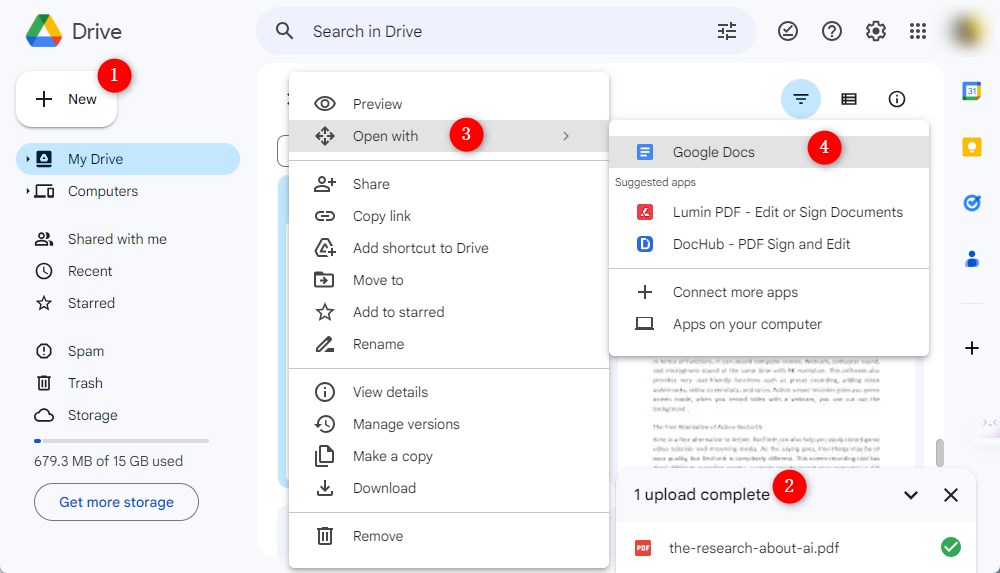This screenshot has width=1000, height=573.
Task: Choose Move to from the menu
Action: 449,280
